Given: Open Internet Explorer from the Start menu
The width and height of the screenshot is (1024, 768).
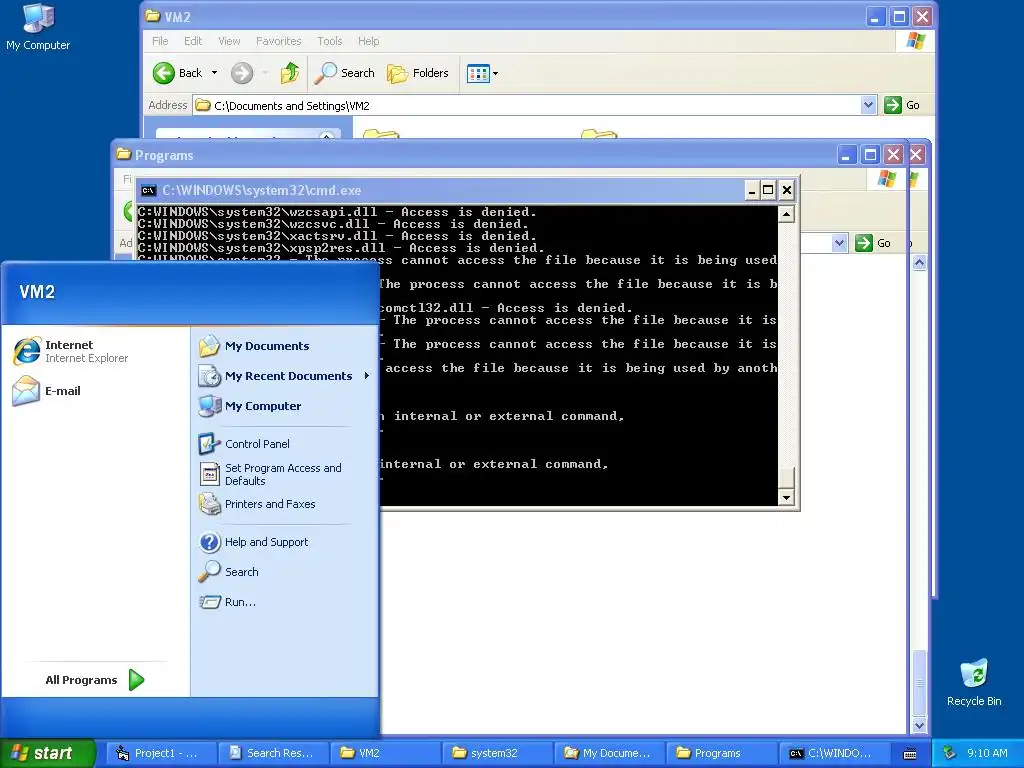Looking at the screenshot, I should pyautogui.click(x=71, y=351).
